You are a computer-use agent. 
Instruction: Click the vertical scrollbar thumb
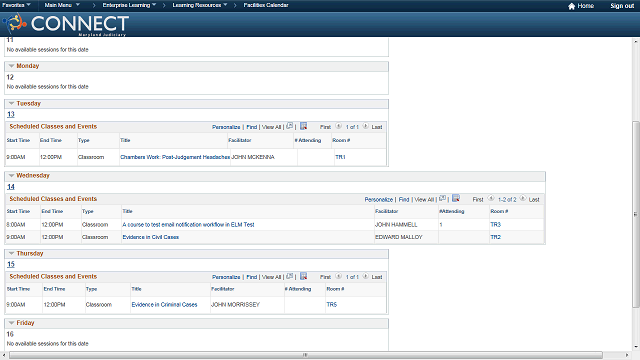tap(636, 214)
